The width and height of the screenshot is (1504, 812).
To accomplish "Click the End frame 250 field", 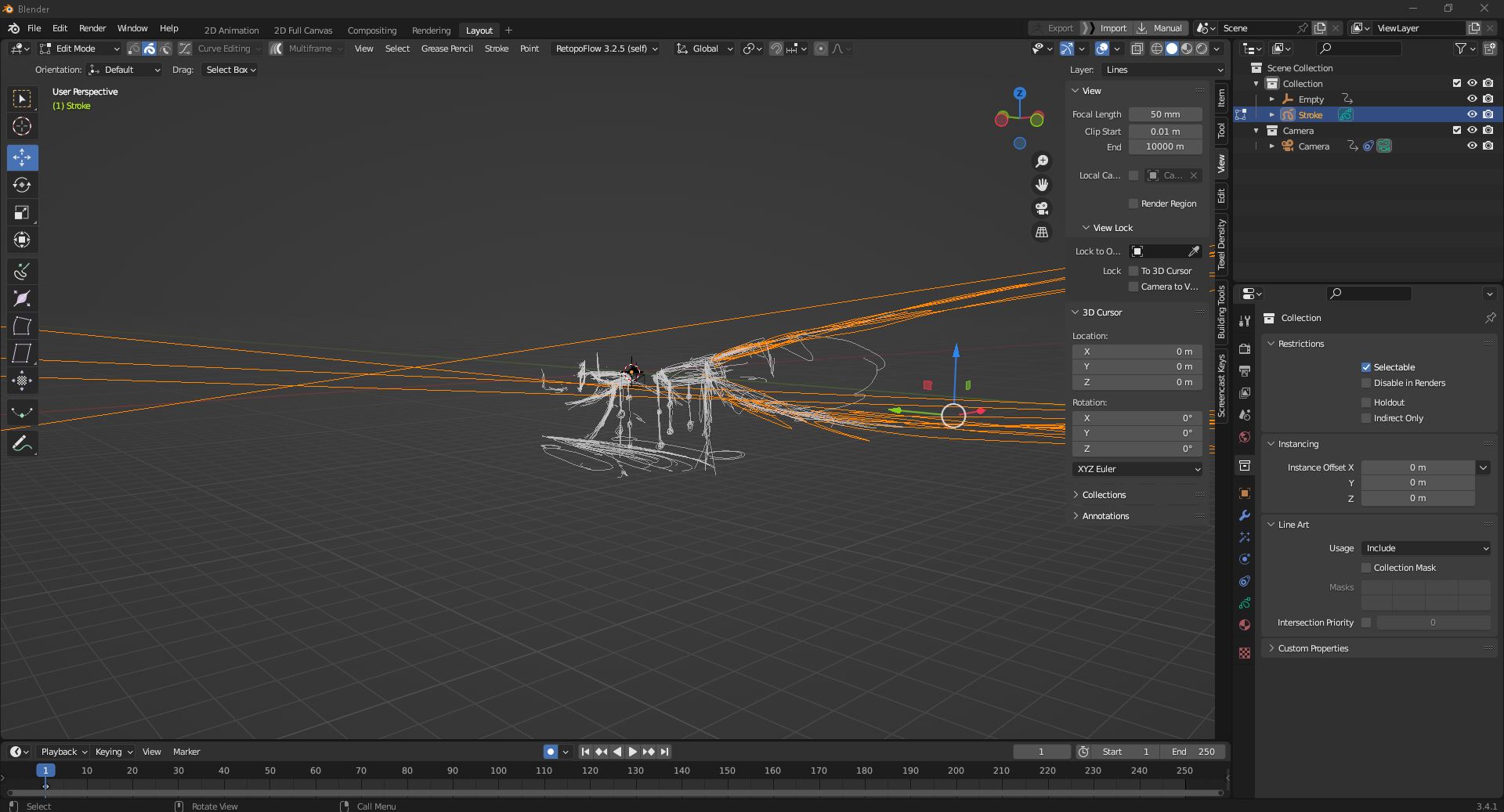I will (1193, 752).
